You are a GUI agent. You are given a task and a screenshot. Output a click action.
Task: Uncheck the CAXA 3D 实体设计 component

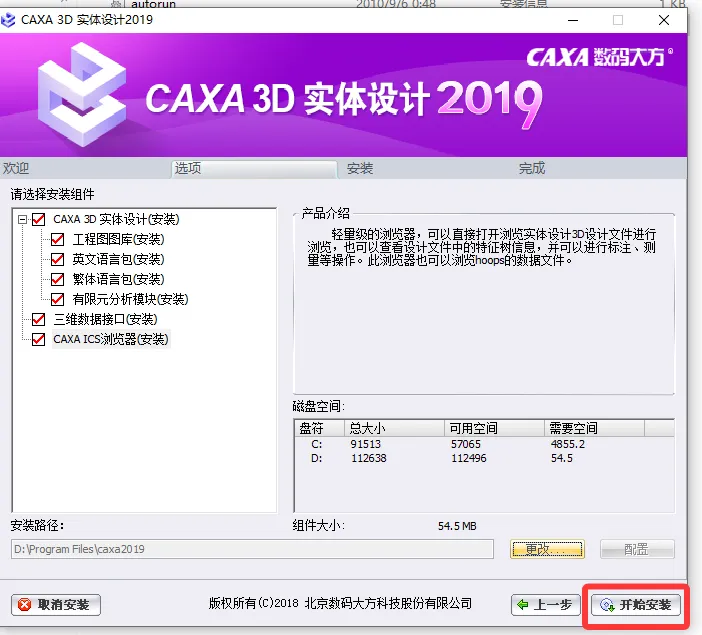tap(39, 219)
